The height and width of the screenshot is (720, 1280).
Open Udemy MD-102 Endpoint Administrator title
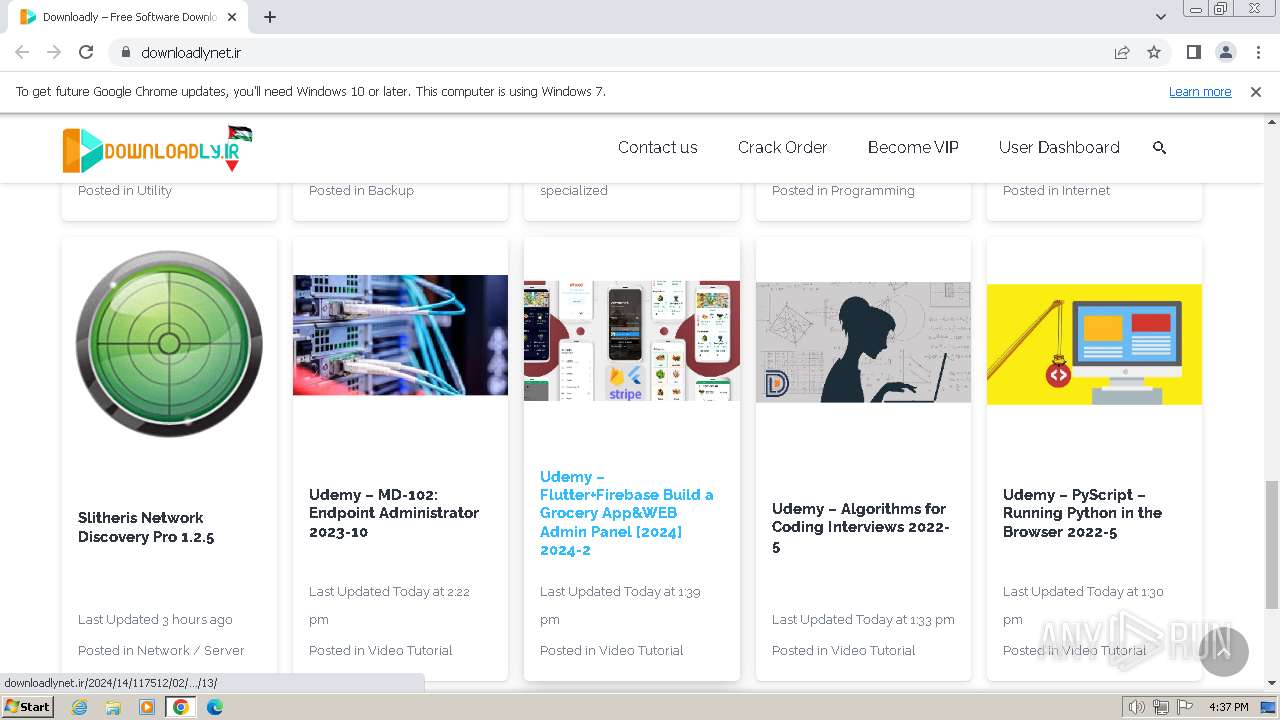tap(394, 513)
